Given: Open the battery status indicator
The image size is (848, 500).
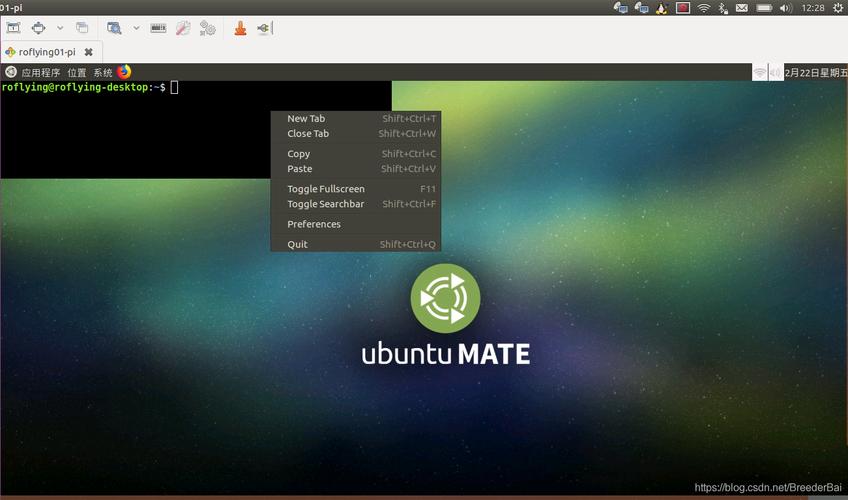Looking at the screenshot, I should pos(764,8).
